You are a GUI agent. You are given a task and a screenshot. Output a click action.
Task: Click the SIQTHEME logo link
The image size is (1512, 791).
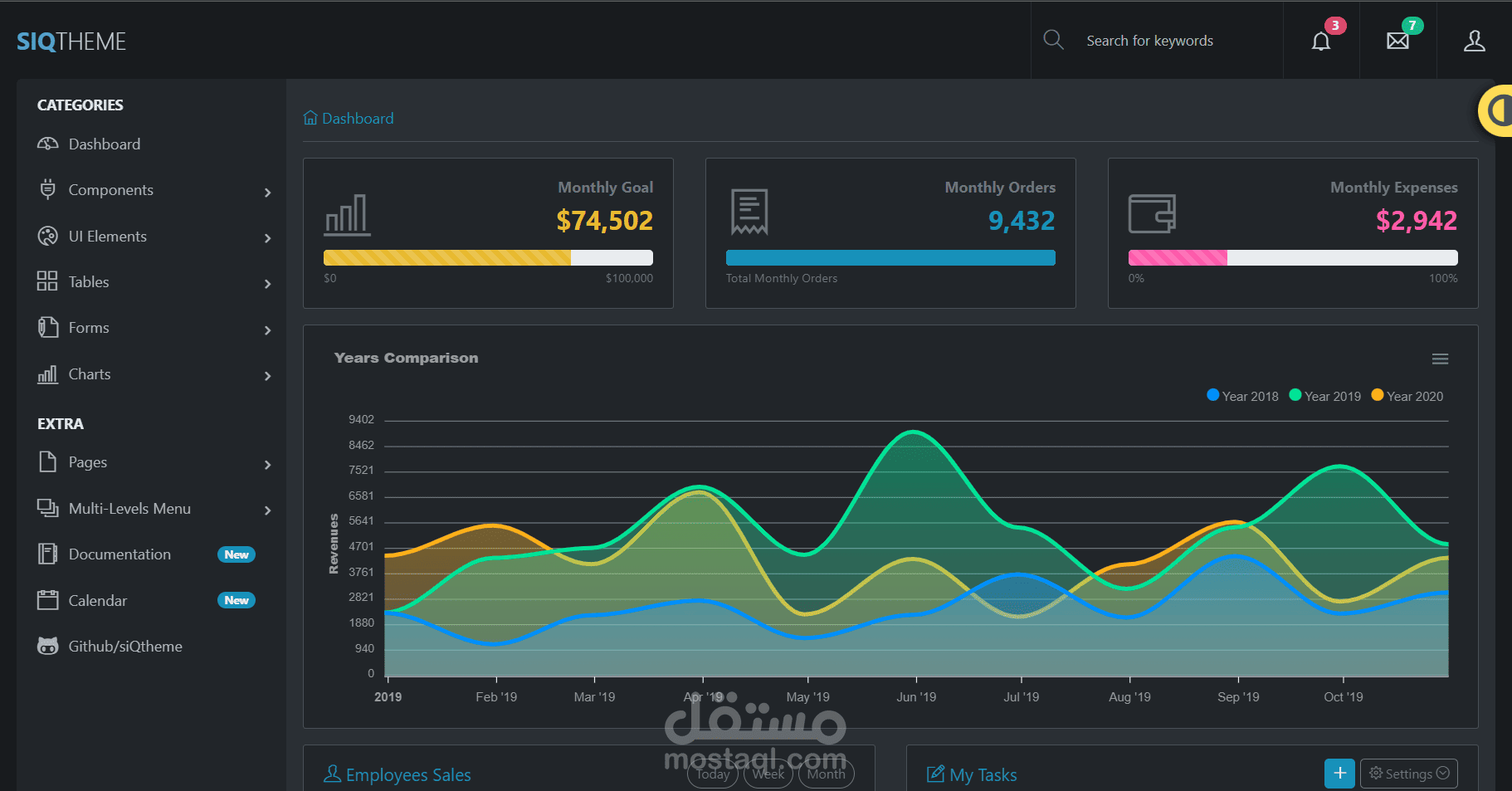pyautogui.click(x=71, y=42)
